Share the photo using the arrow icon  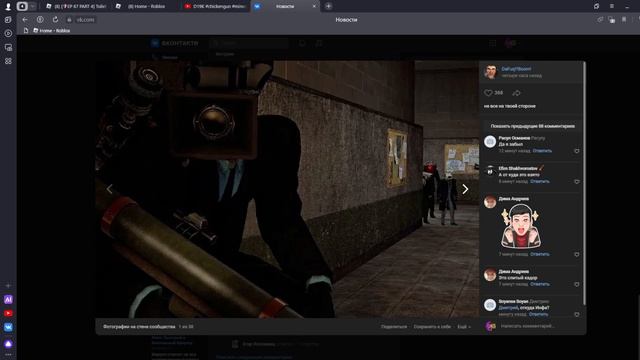tap(516, 93)
